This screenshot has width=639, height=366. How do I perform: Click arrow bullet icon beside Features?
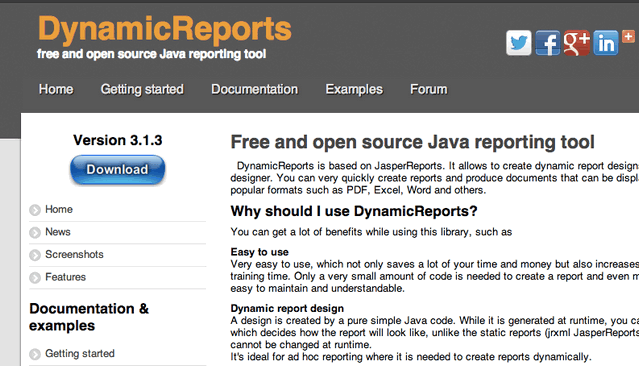click(35, 278)
